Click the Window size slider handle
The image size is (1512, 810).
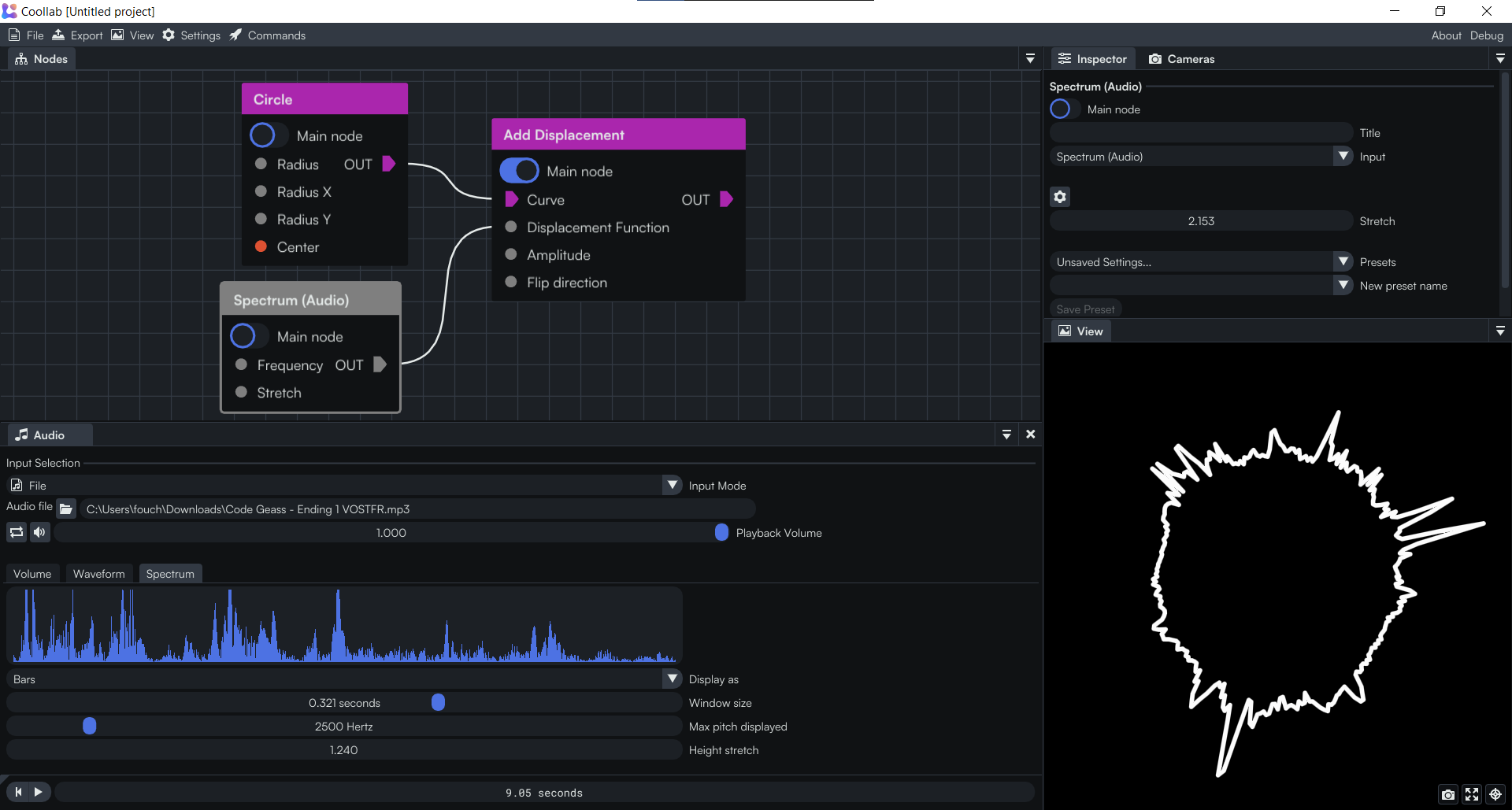(x=439, y=702)
